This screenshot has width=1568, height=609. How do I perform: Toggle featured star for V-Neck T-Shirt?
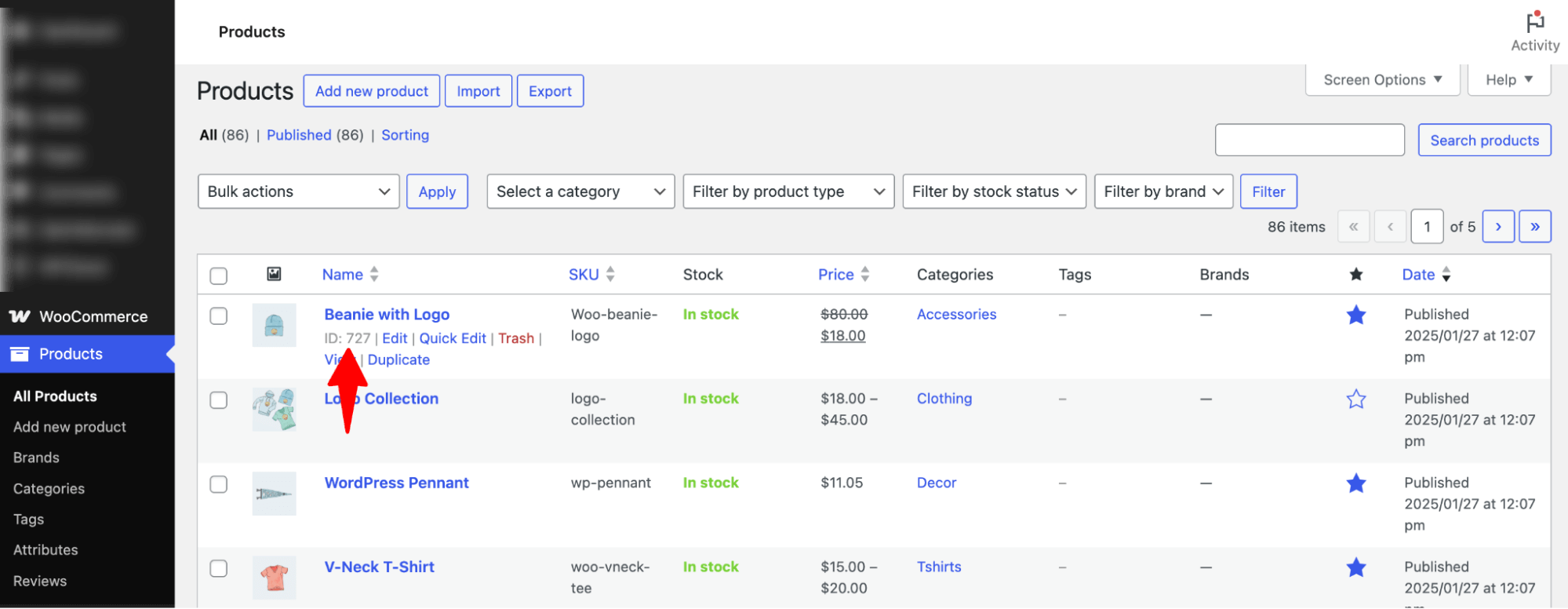point(1355,567)
